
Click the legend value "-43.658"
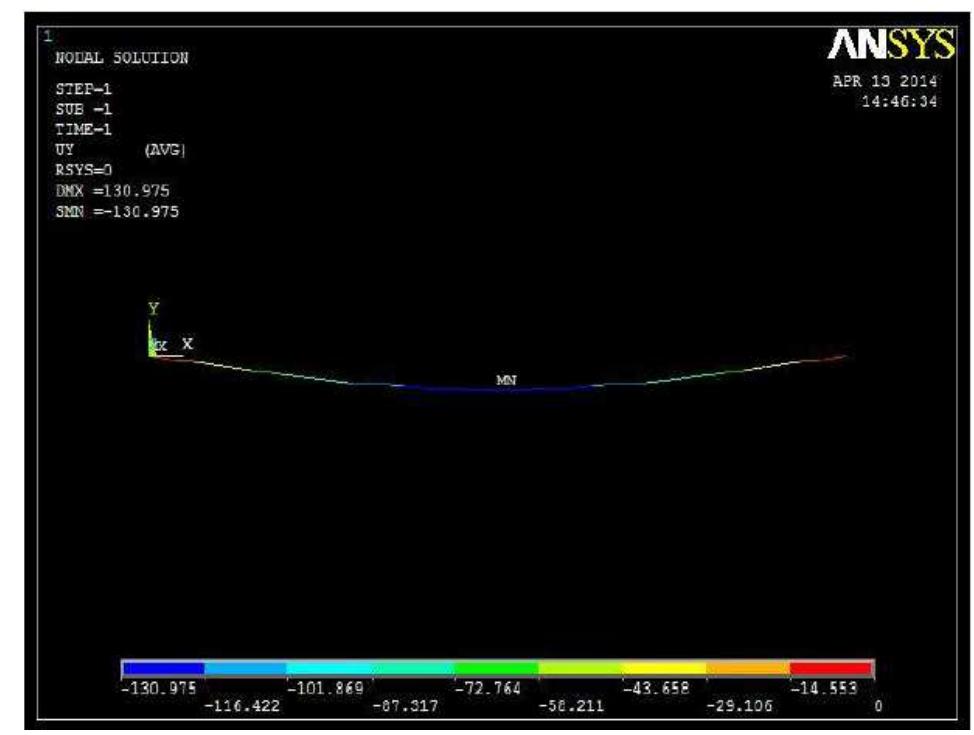pos(656,688)
